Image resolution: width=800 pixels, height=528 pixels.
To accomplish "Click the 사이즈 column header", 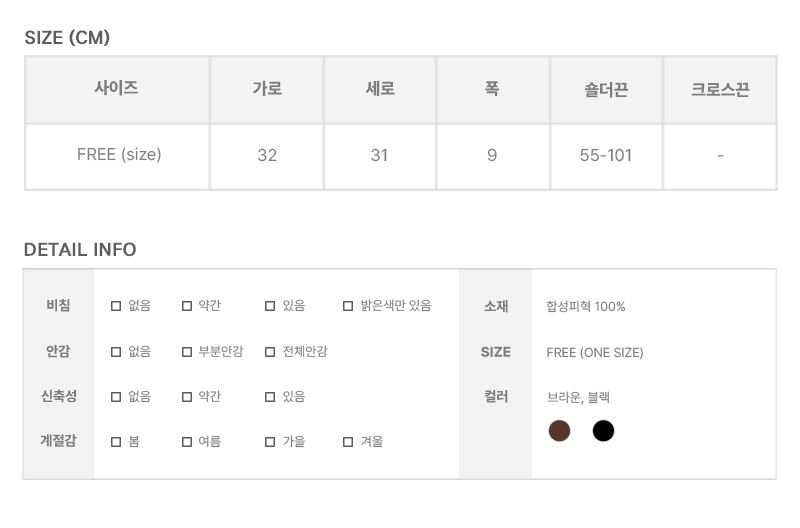I will [117, 88].
